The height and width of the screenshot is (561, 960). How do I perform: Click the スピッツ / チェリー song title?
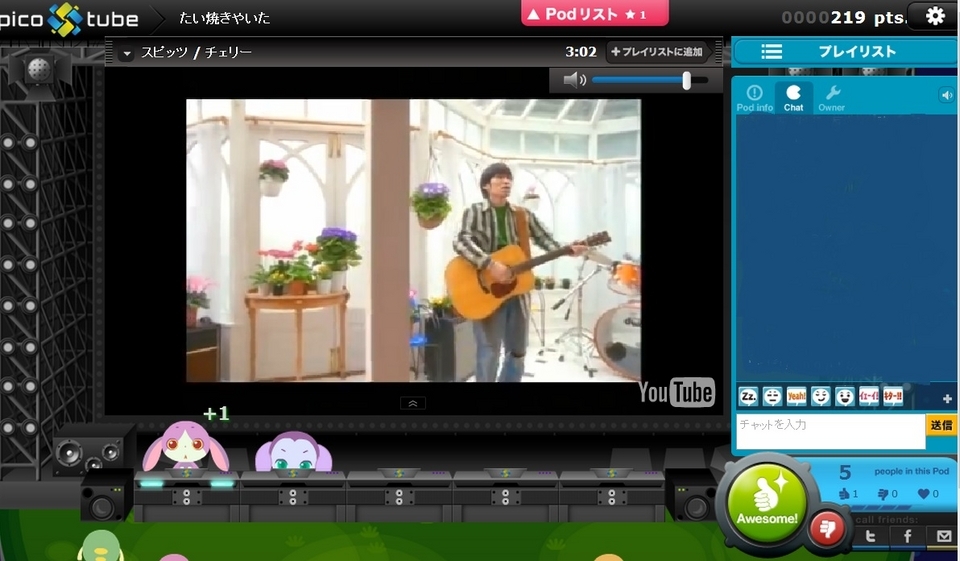196,53
